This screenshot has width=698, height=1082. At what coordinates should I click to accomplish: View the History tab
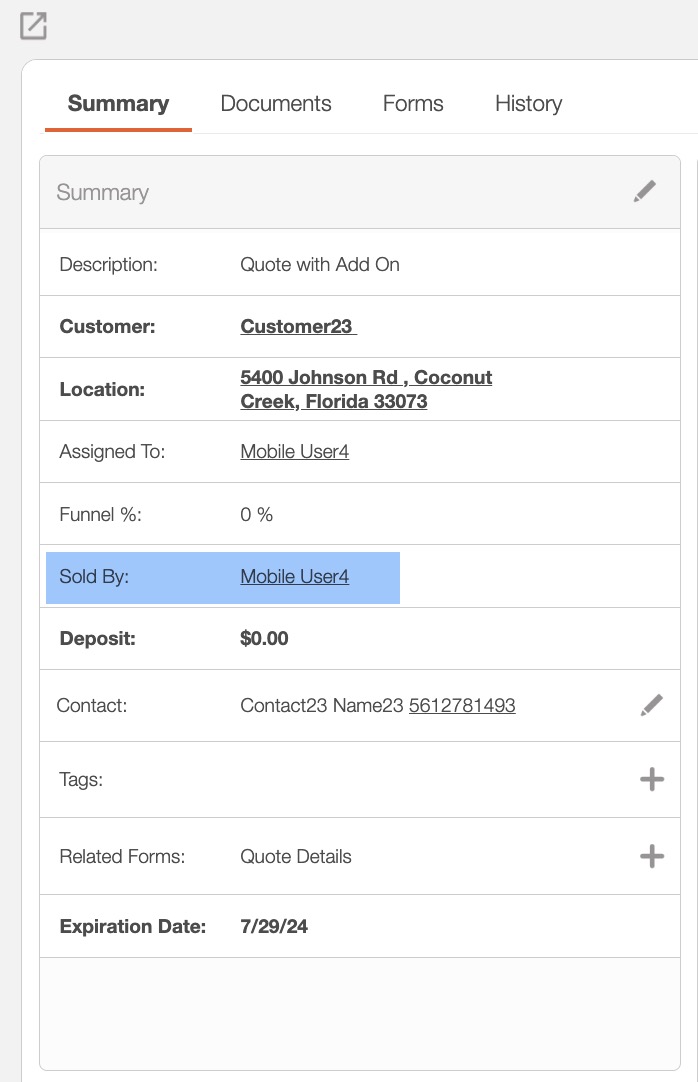[x=528, y=104]
